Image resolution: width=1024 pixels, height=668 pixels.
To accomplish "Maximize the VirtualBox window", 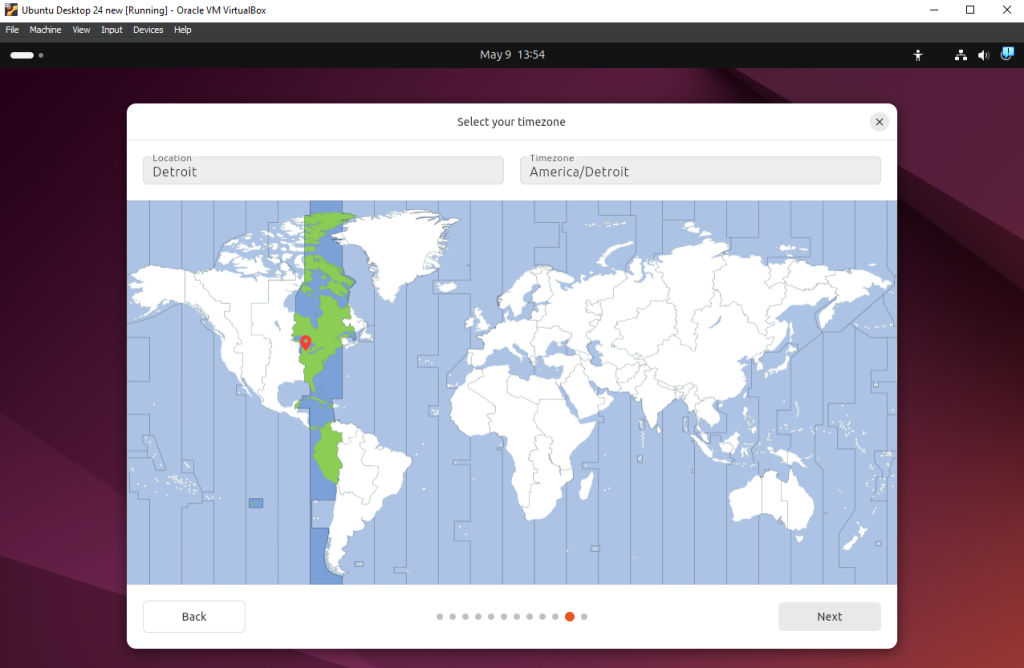I will pyautogui.click(x=970, y=10).
